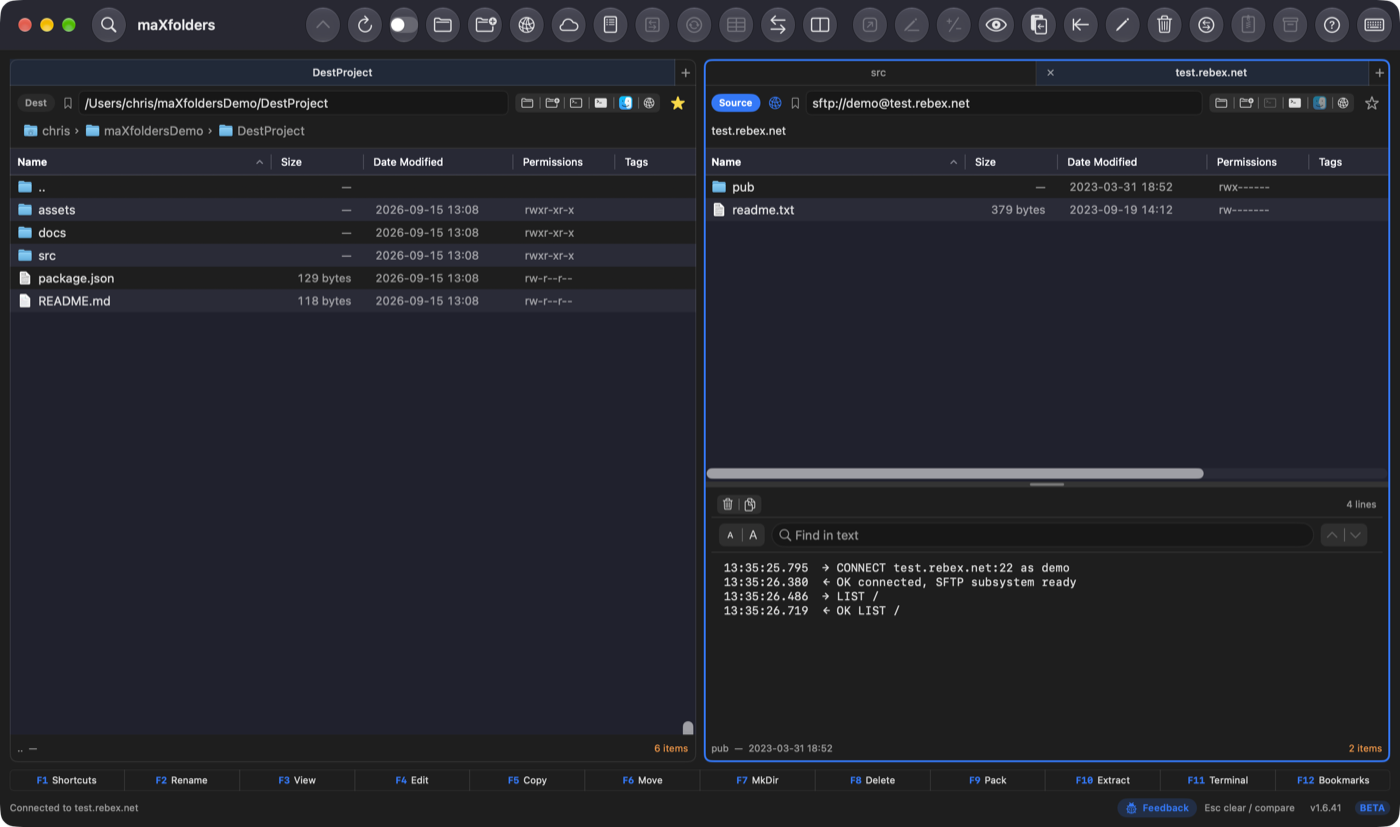Image resolution: width=1400 pixels, height=827 pixels.
Task: Click the new folder plus toolbar icon
Action: point(485,25)
